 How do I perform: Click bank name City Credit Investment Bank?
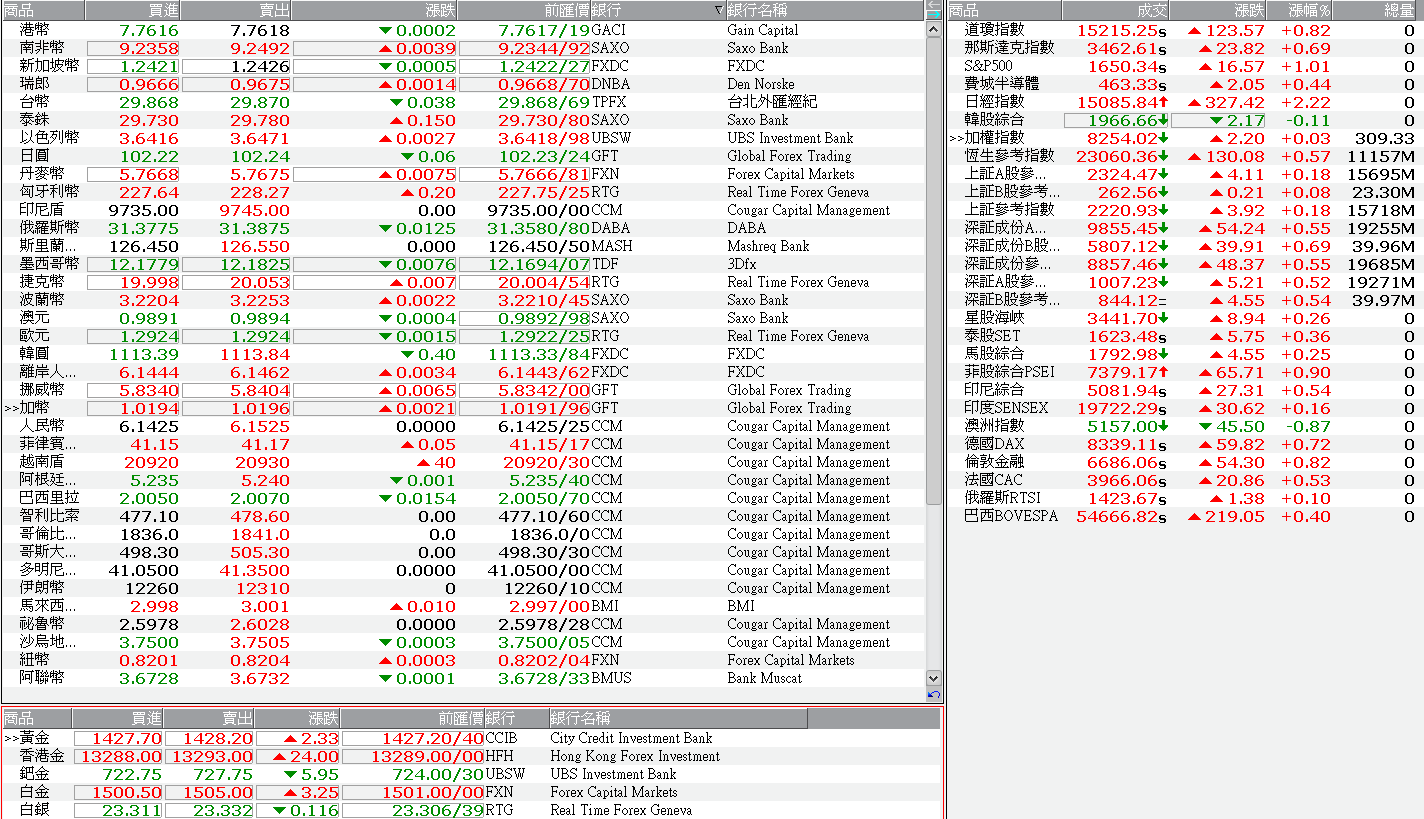631,738
